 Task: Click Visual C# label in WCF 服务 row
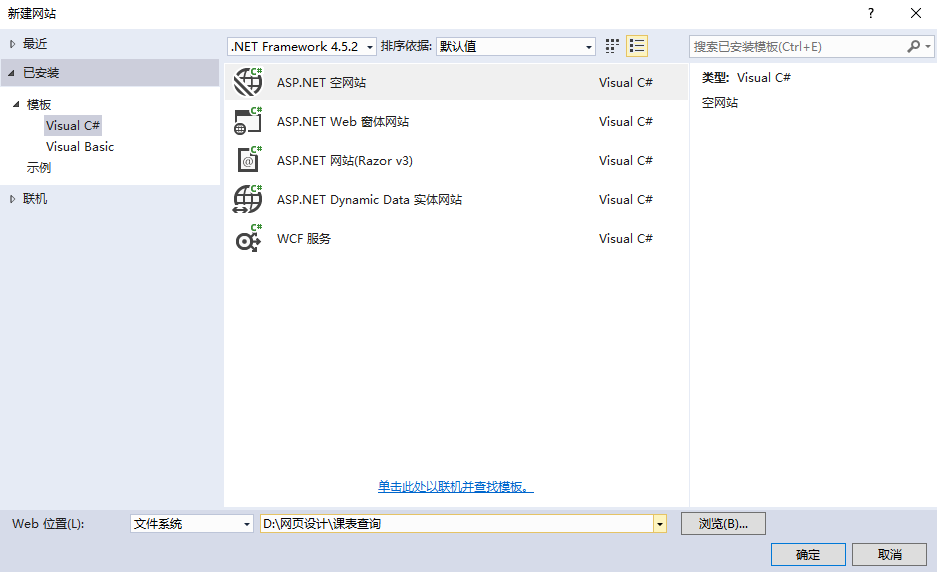[x=626, y=238]
